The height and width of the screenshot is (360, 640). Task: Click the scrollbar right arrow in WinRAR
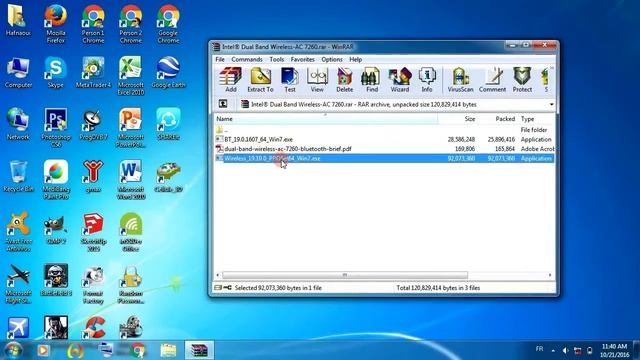(x=550, y=275)
